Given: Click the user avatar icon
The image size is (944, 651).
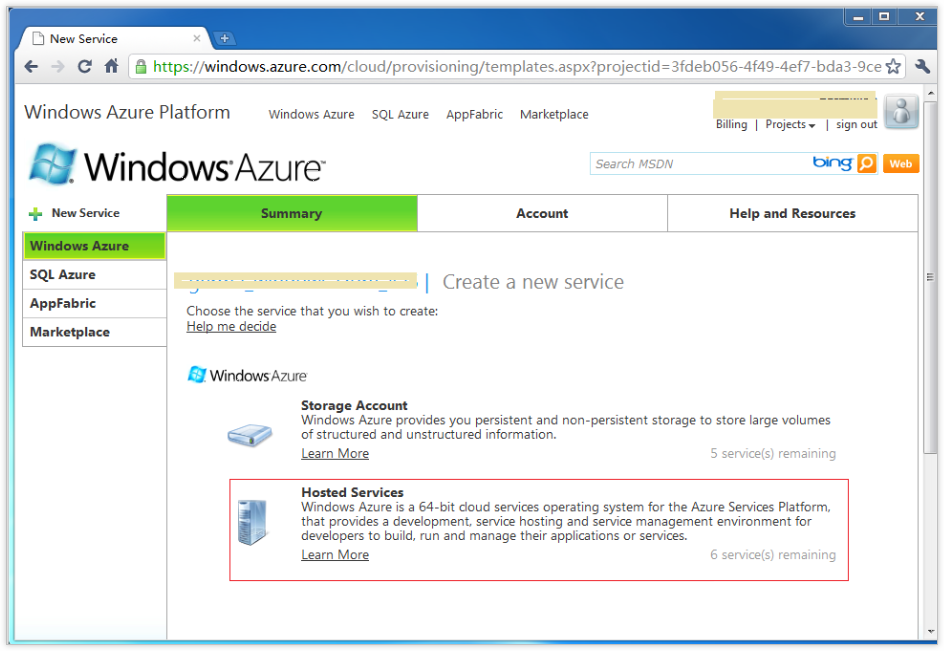Looking at the screenshot, I should 901,111.
